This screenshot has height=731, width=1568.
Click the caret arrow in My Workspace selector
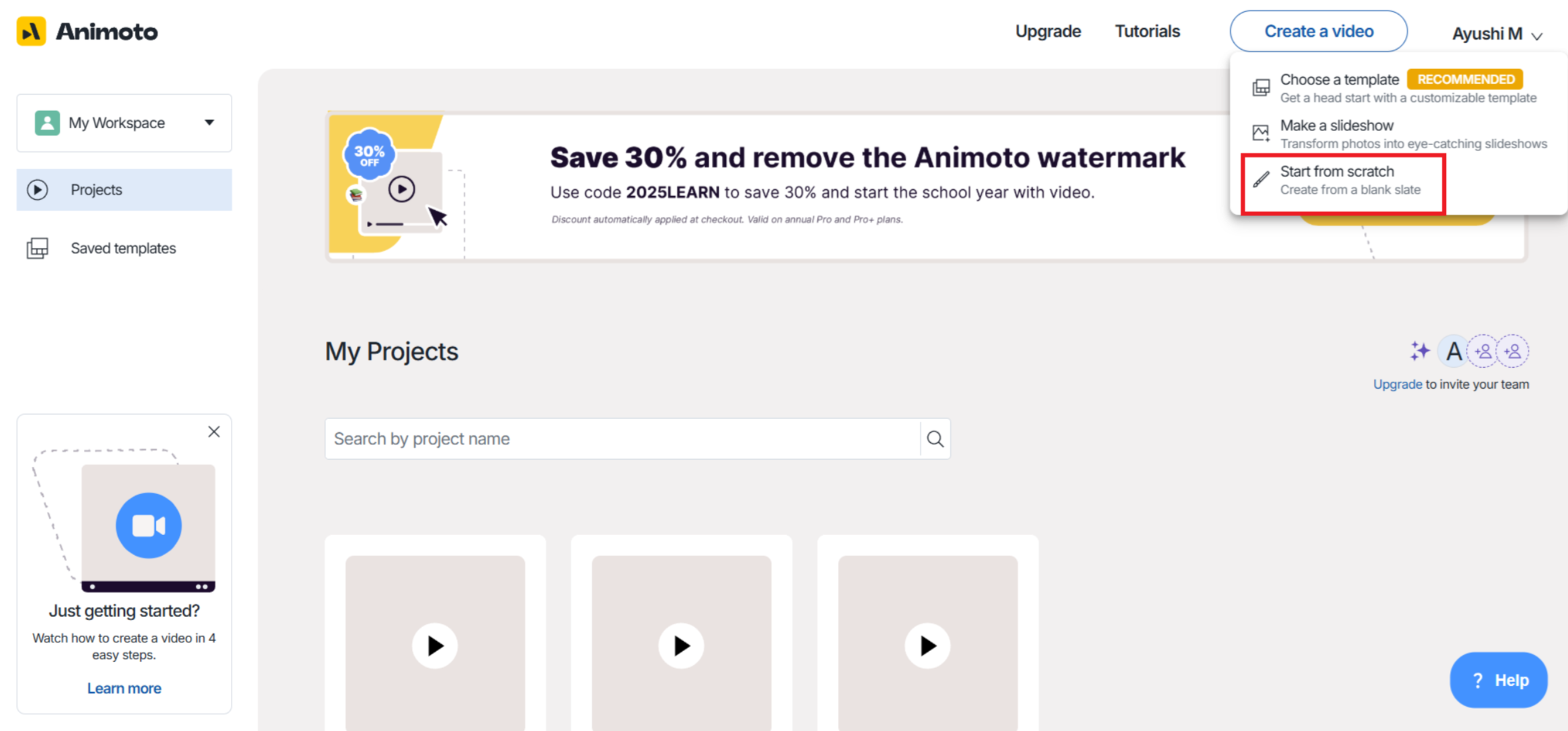pyautogui.click(x=209, y=123)
